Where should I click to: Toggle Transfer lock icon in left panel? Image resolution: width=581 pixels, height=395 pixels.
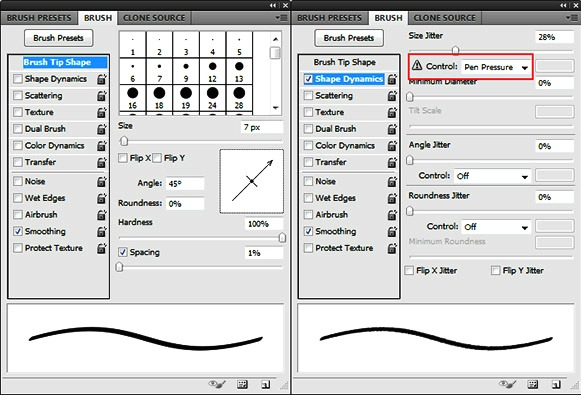click(x=102, y=162)
